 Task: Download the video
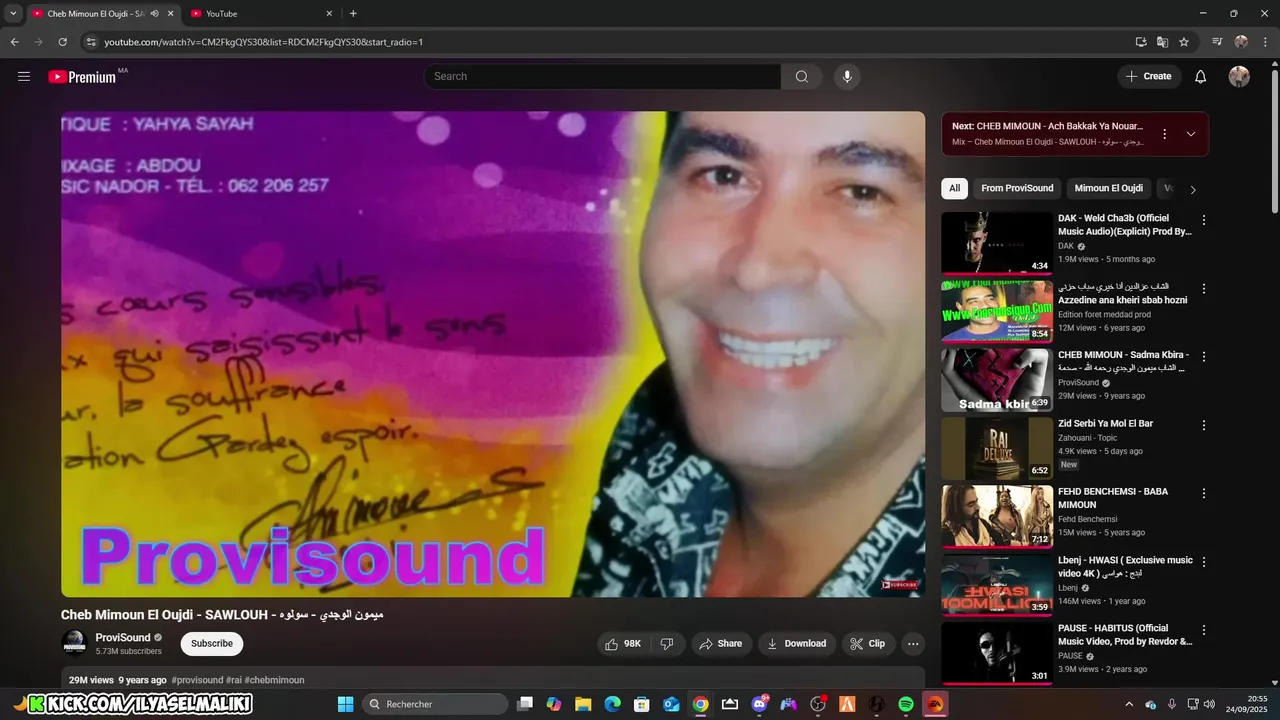click(796, 644)
